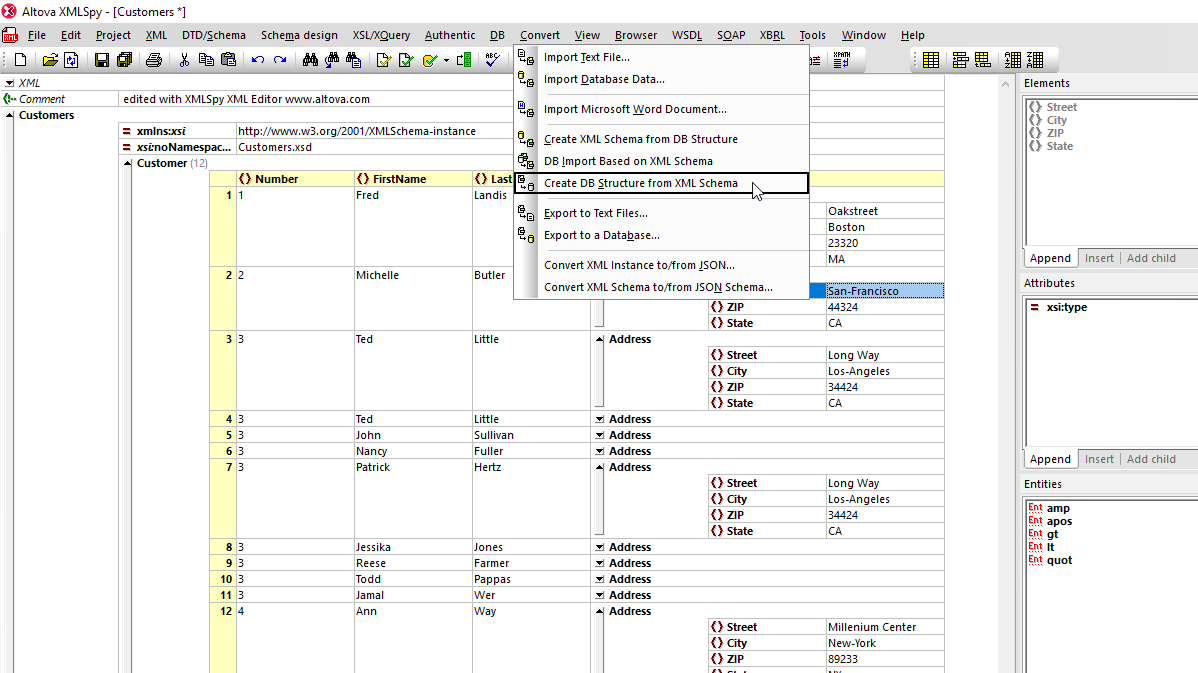This screenshot has height=673, width=1198.
Task: Print the document via printer icon
Action: 154,60
